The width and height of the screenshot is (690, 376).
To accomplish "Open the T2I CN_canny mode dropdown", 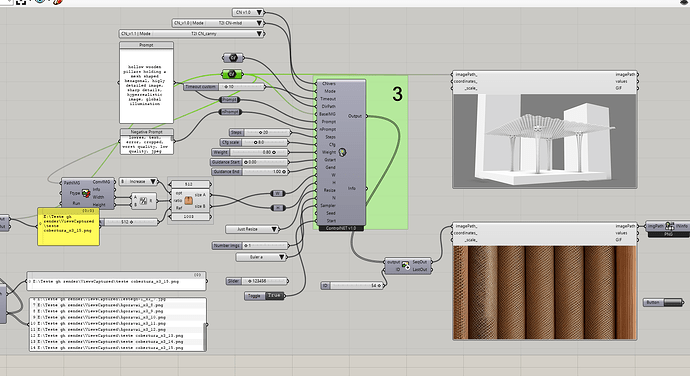I will [x=192, y=33].
